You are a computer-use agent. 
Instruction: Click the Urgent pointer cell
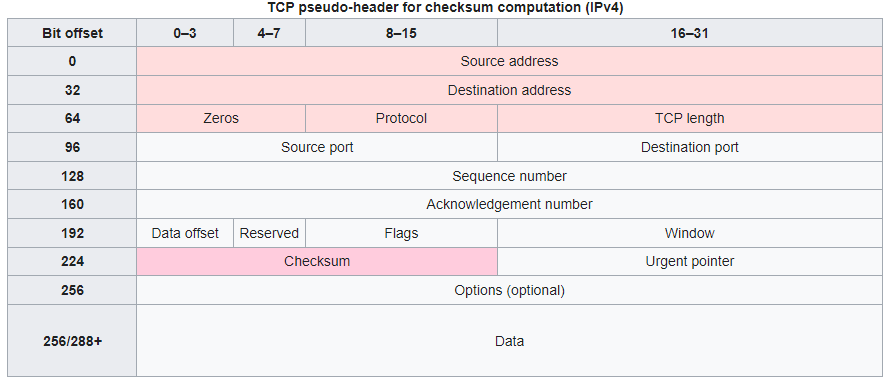(x=689, y=262)
